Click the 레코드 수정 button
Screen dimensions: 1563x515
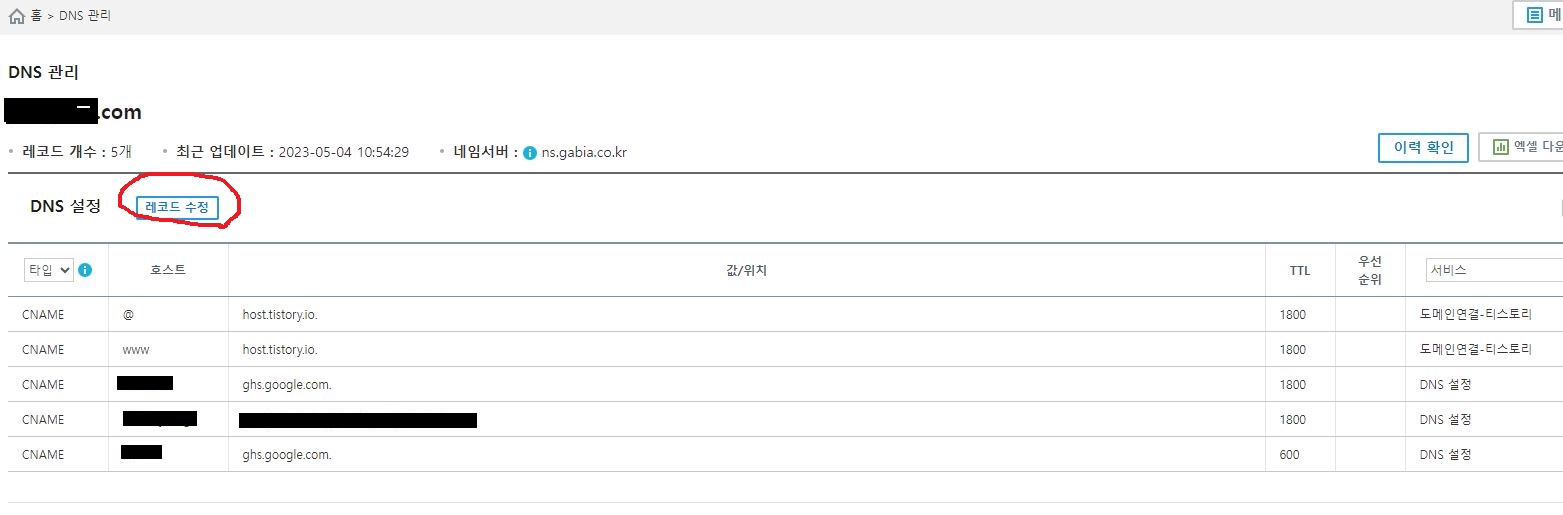point(177,207)
